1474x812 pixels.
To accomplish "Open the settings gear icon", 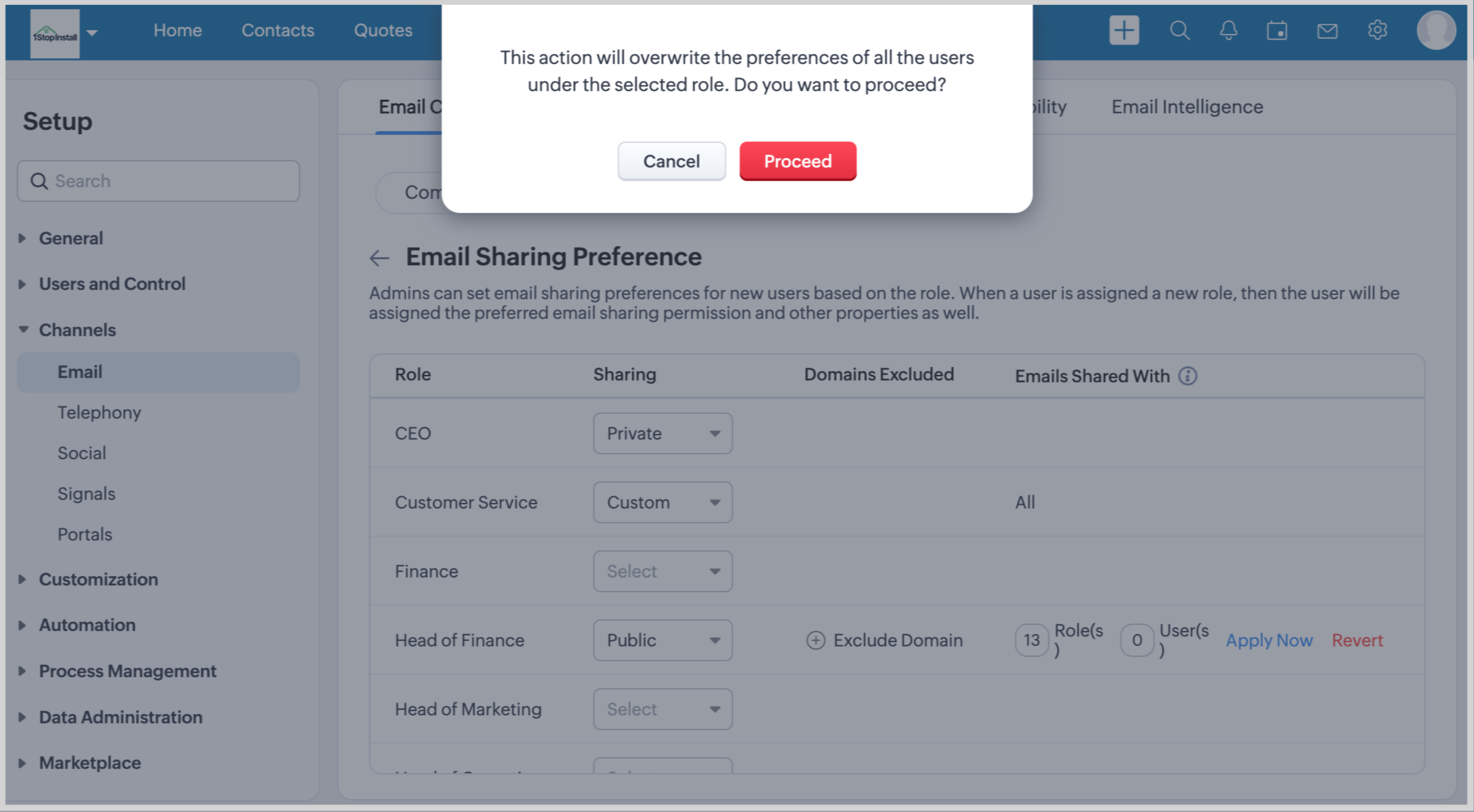I will coord(1377,30).
